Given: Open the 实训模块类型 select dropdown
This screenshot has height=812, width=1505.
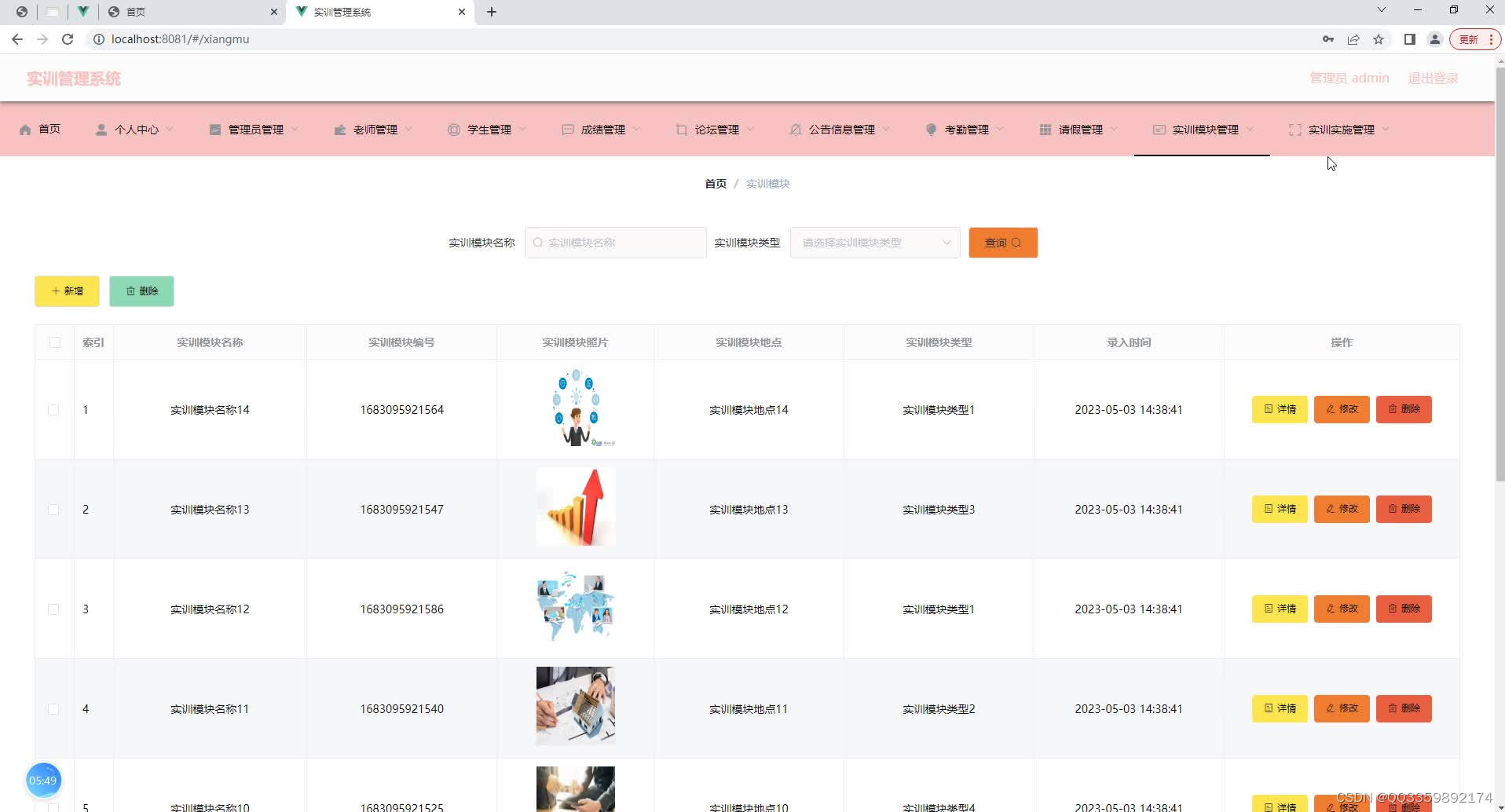Looking at the screenshot, I should coord(875,243).
